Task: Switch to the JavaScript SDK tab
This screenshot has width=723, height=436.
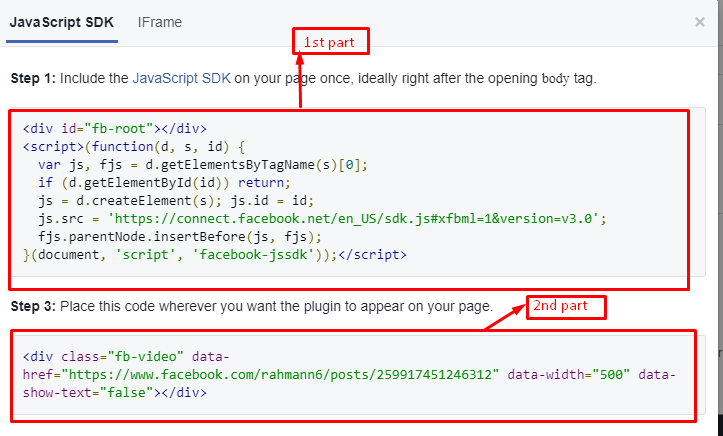Action: (62, 23)
